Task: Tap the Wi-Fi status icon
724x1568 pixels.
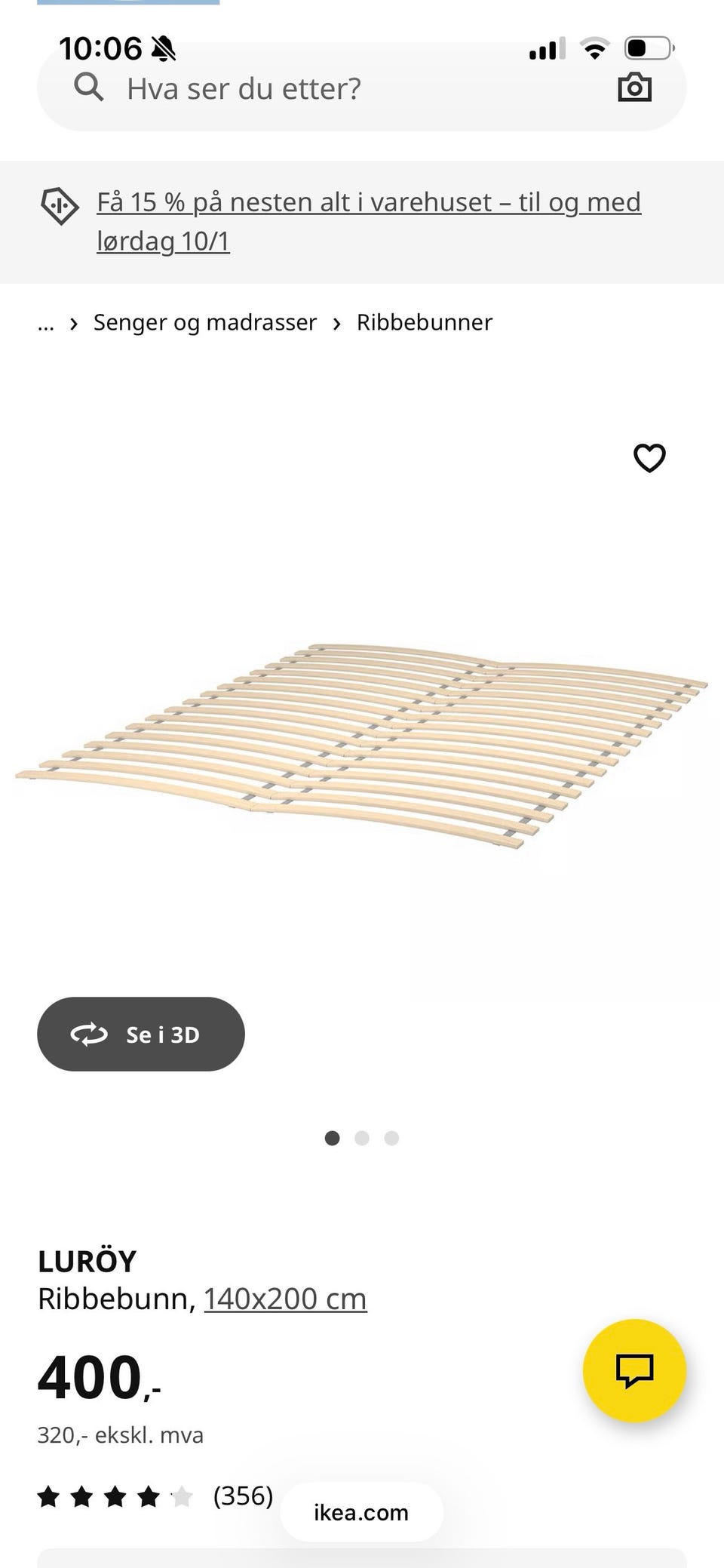Action: click(595, 48)
